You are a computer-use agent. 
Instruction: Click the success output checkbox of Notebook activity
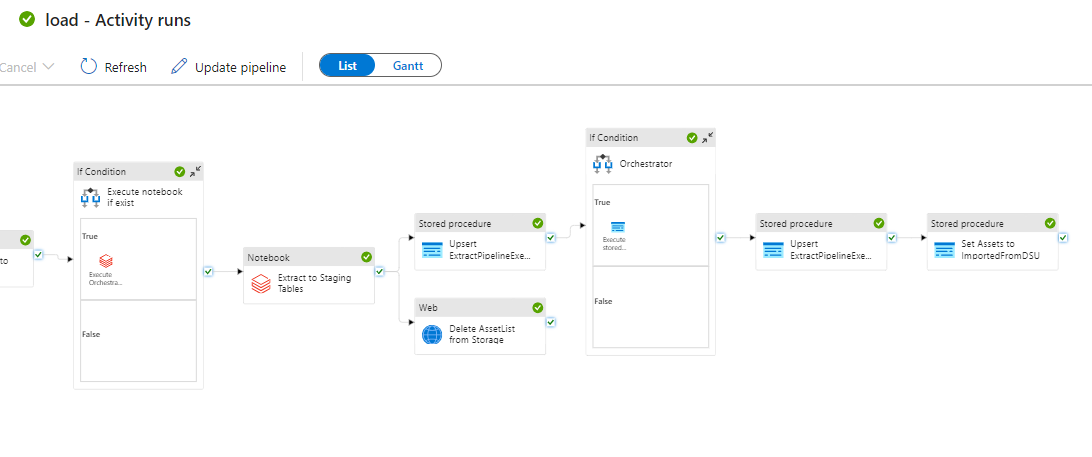pos(380,271)
